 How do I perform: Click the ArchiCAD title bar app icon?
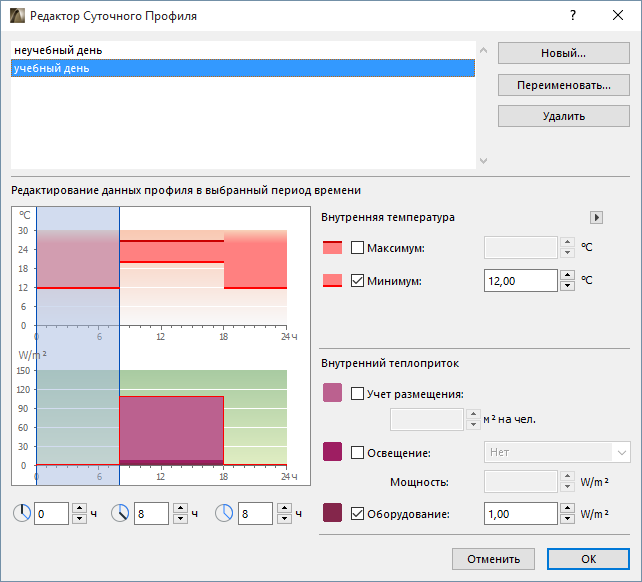17,16
